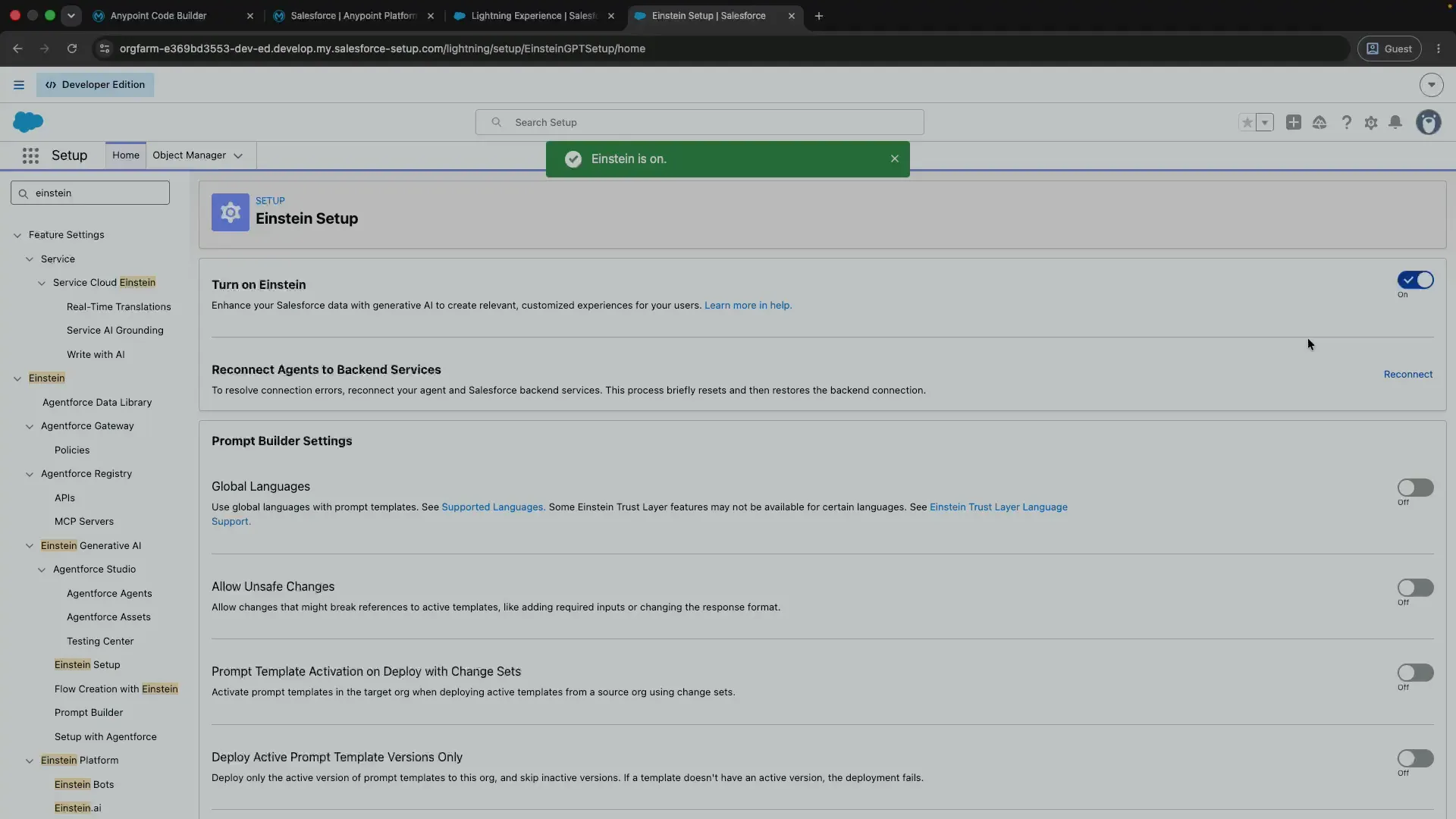Click the success checkmark icon in toast
The height and width of the screenshot is (819, 1456).
pos(573,159)
